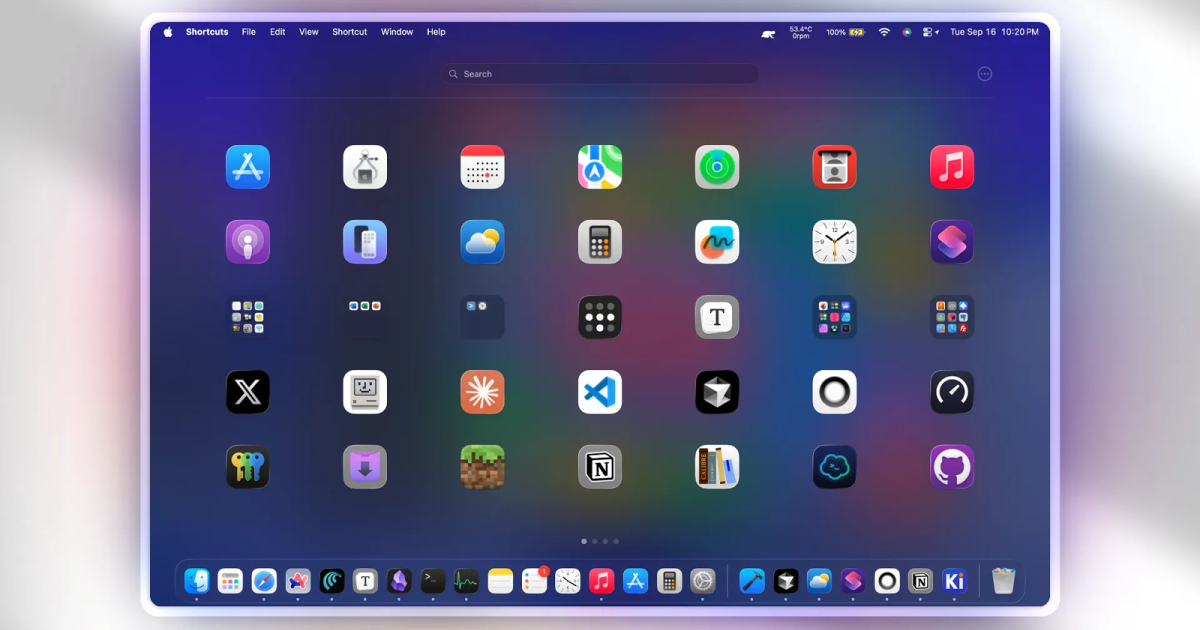
Task: Click the Search field at the top
Action: [600, 74]
